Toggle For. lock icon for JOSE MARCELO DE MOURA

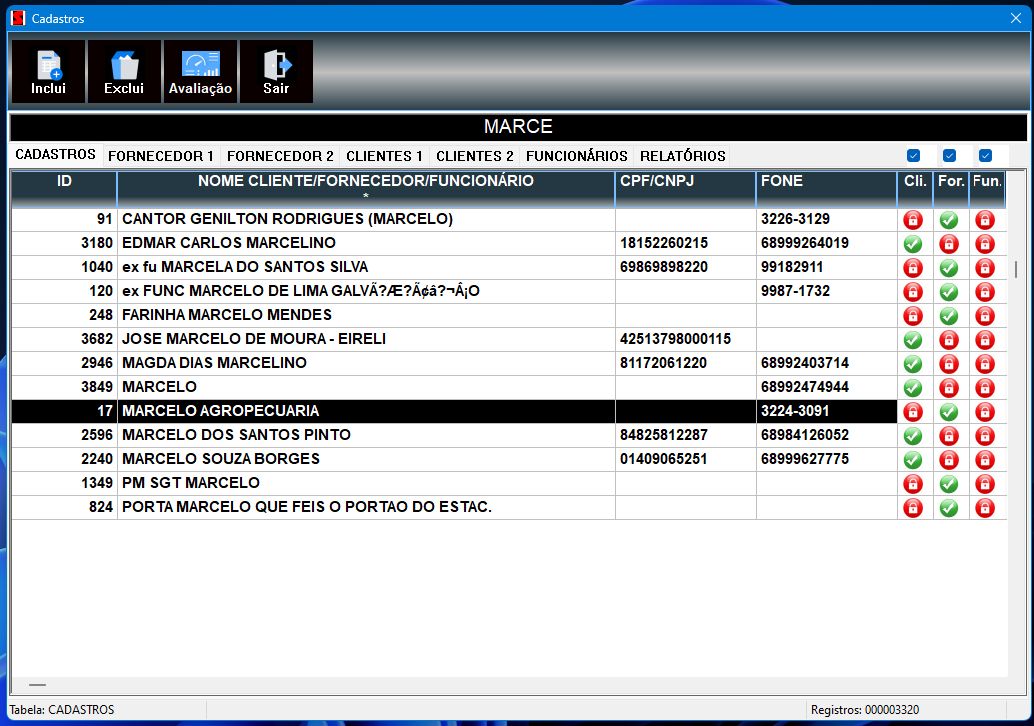pos(949,340)
